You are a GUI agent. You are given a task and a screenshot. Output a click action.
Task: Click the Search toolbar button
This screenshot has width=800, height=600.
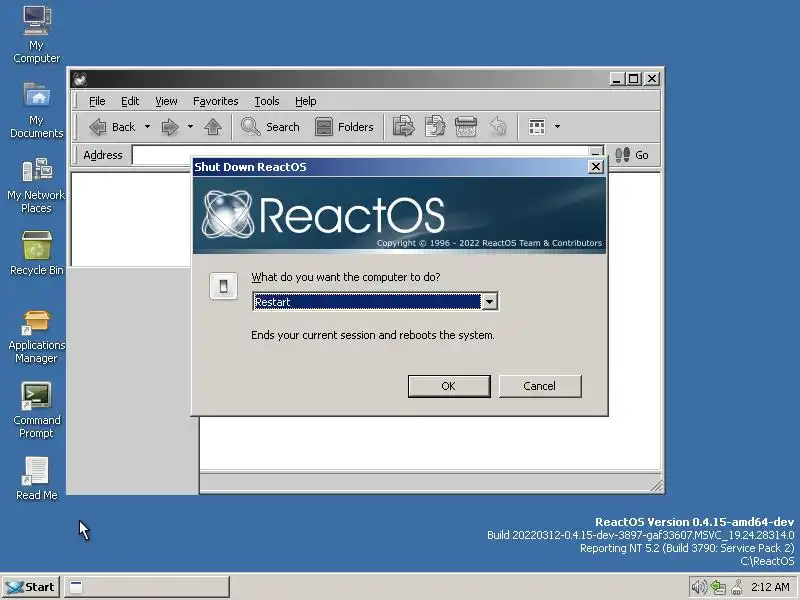270,127
